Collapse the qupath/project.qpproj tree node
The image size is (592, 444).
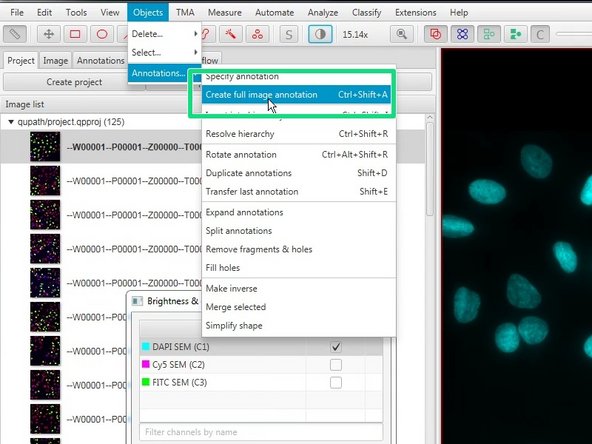pyautogui.click(x=11, y=122)
